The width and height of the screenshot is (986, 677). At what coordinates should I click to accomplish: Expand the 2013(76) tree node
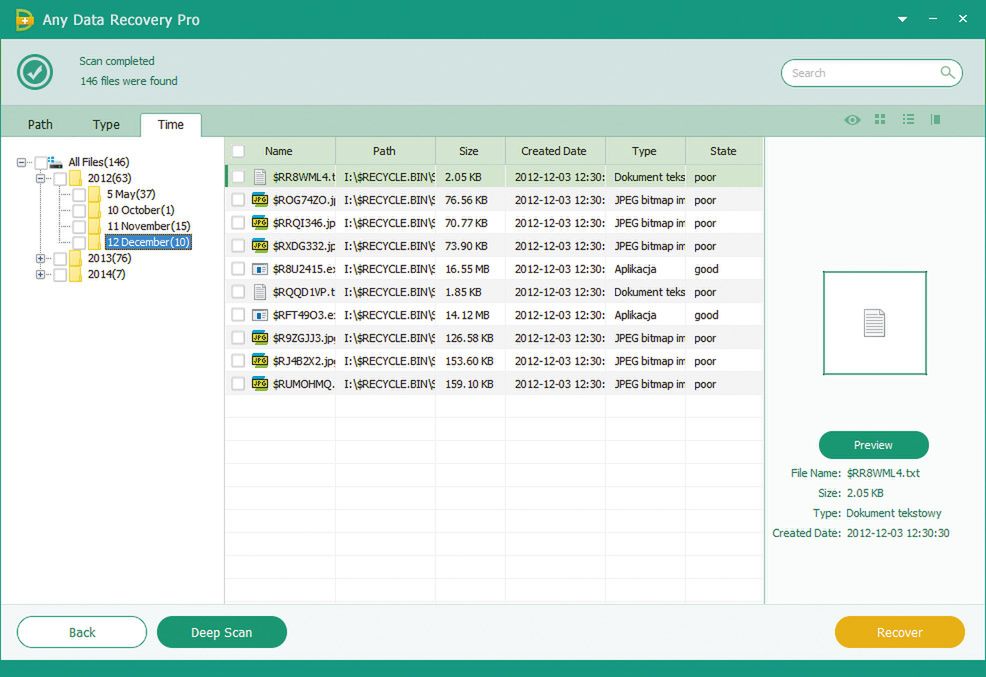pos(41,258)
